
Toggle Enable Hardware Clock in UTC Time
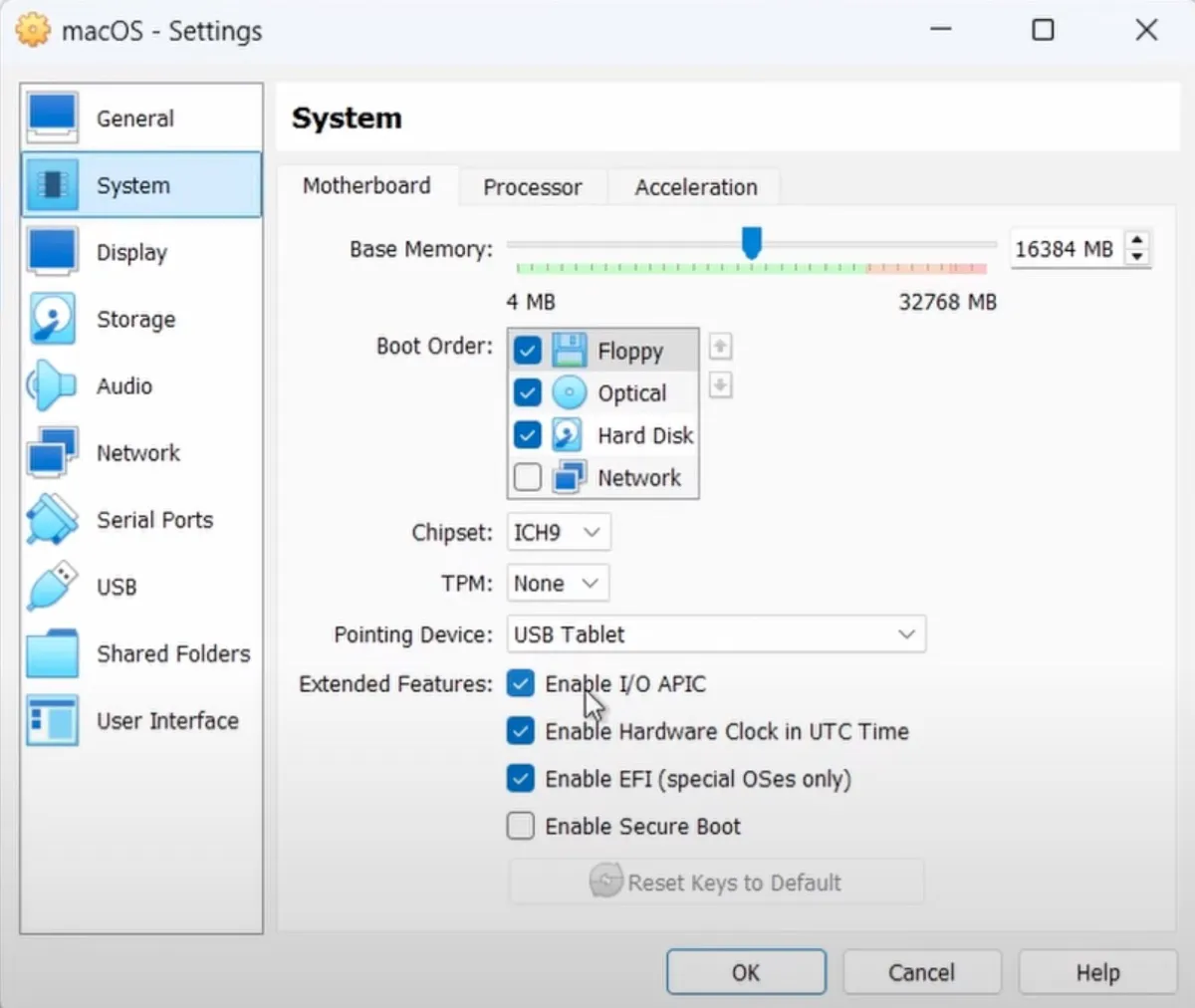point(521,731)
